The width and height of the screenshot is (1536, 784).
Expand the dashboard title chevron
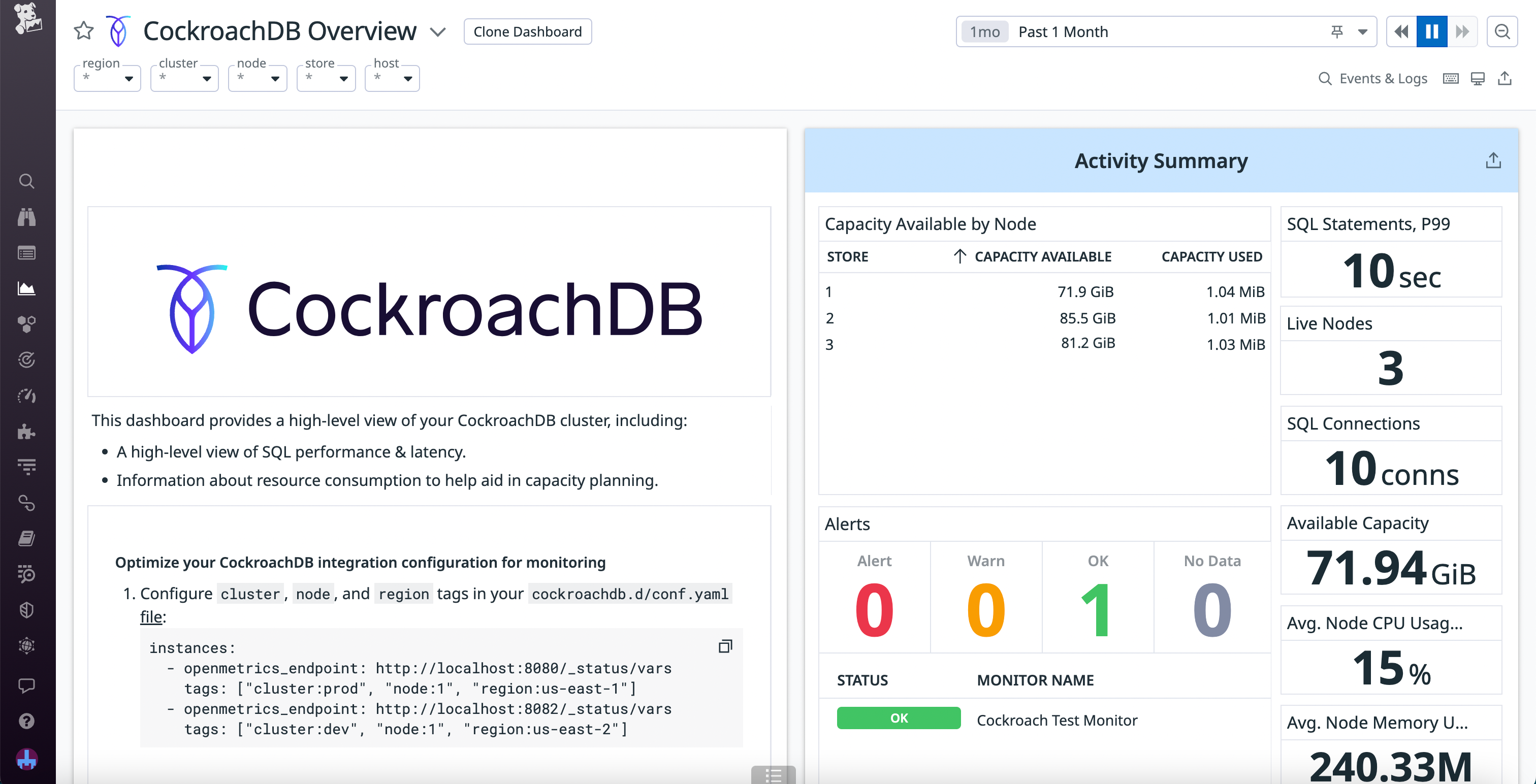[x=437, y=33]
